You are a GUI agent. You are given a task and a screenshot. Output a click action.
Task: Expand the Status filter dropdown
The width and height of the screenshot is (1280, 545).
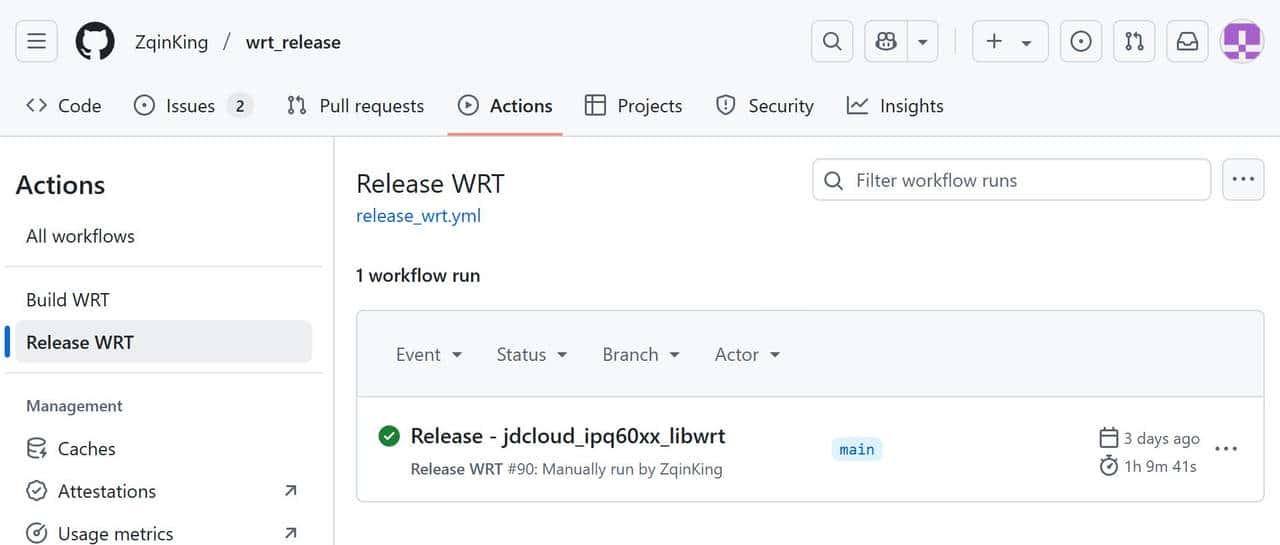tap(532, 354)
